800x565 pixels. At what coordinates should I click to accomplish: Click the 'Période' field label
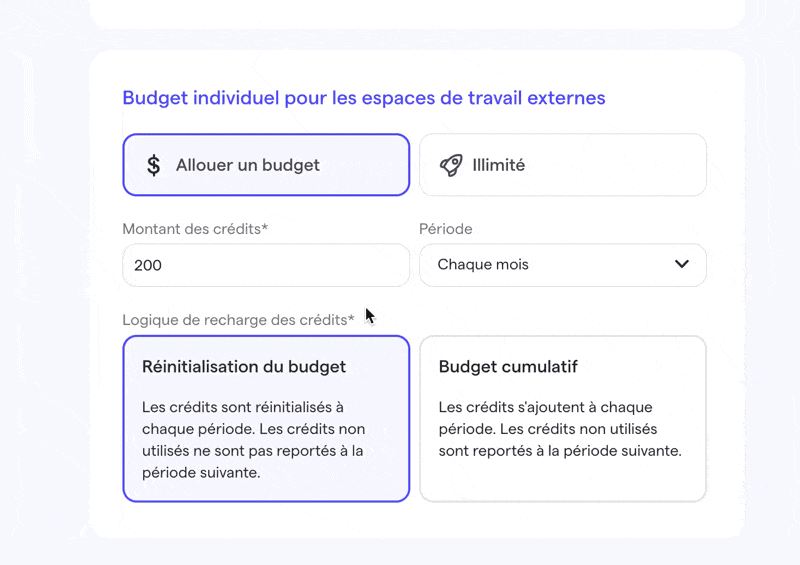pyautogui.click(x=445, y=229)
